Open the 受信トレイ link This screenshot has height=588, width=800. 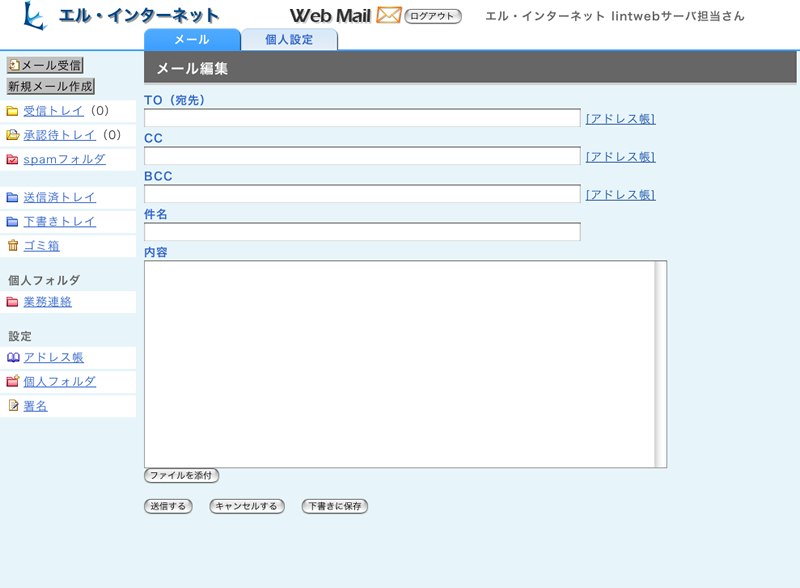coord(54,111)
